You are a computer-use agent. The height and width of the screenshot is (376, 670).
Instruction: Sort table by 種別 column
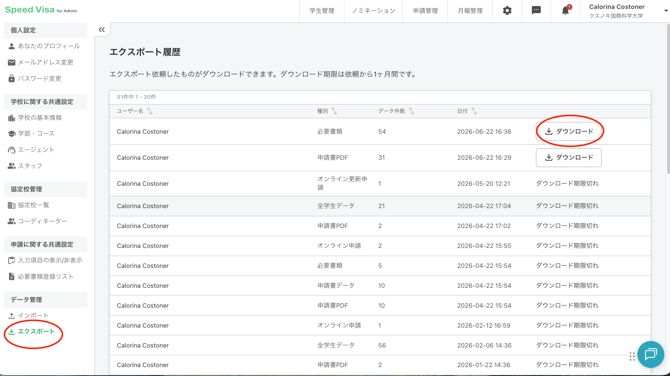(327, 111)
